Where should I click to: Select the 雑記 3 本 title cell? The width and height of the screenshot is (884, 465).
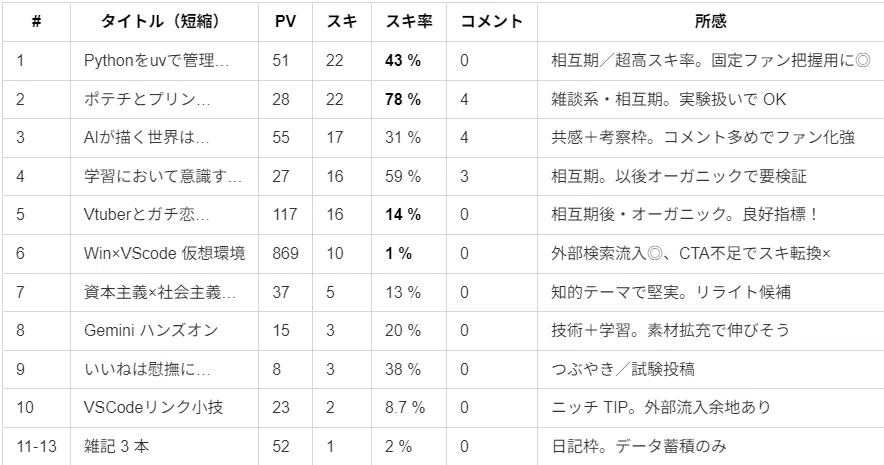pos(163,446)
